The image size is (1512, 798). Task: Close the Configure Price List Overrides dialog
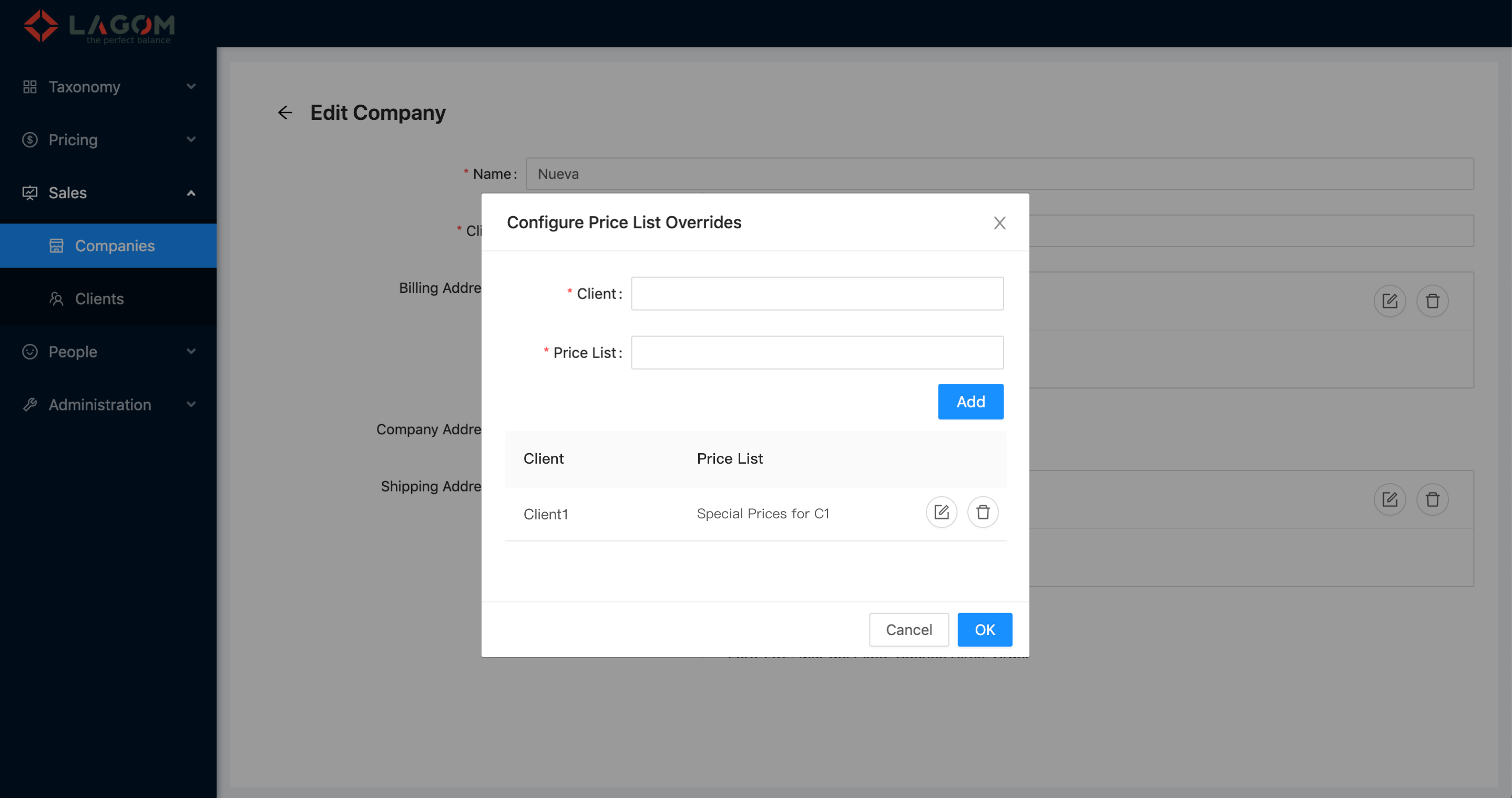click(999, 223)
